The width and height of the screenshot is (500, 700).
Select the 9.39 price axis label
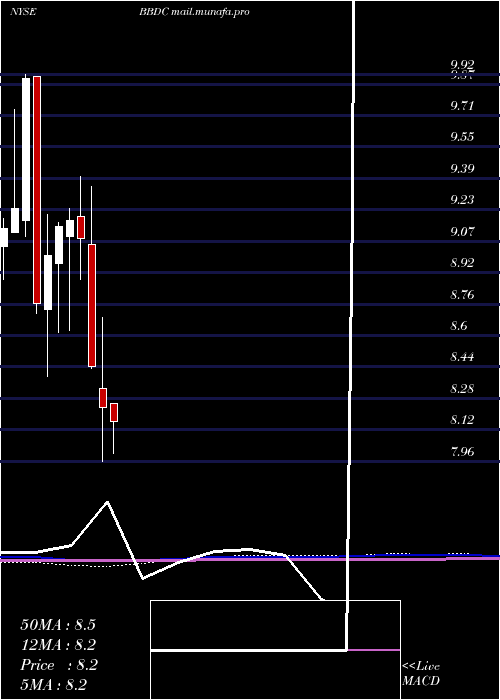[462, 168]
